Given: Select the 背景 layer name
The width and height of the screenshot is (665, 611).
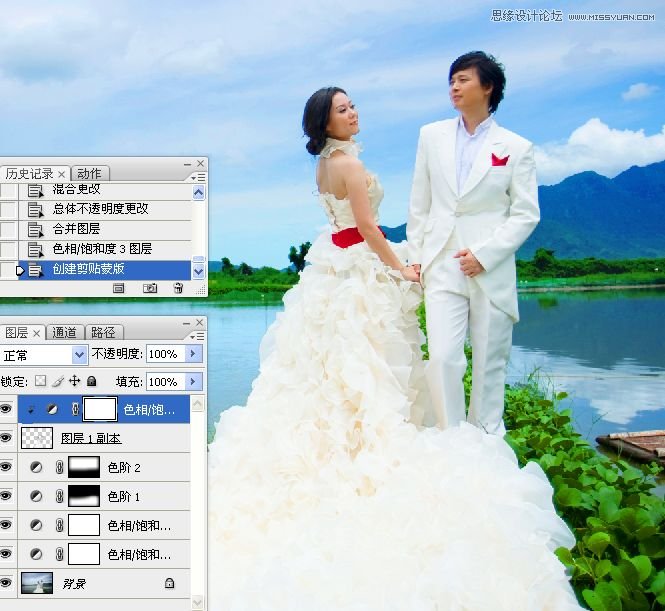Looking at the screenshot, I should tap(74, 584).
